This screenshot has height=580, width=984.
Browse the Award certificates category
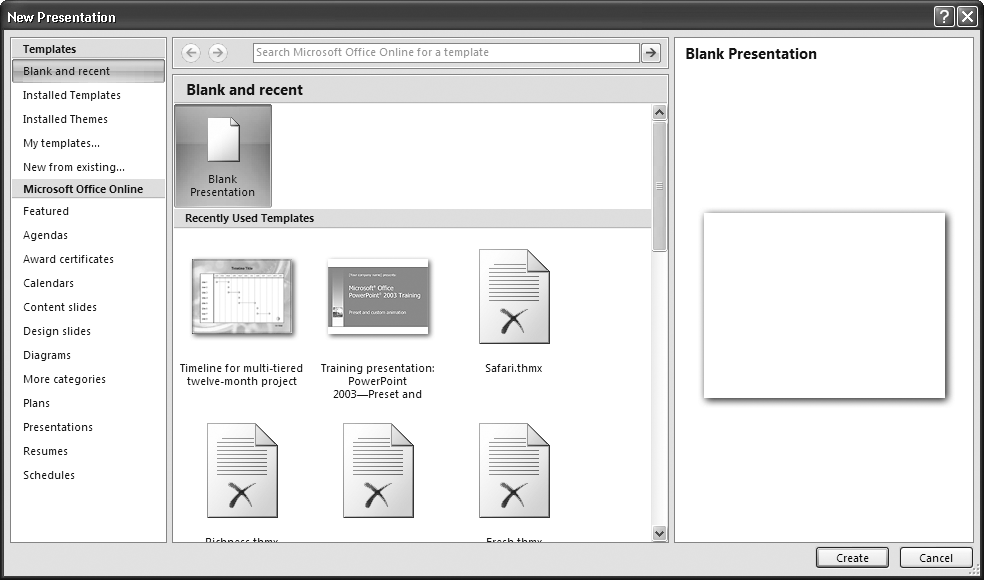67,259
